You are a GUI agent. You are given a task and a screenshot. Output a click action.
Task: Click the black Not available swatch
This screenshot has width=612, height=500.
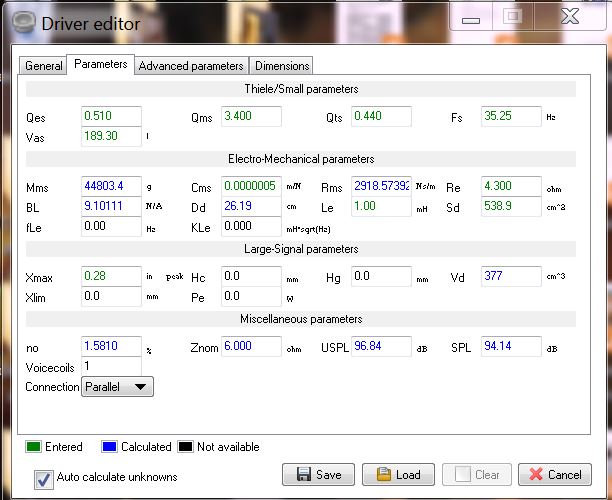185,447
